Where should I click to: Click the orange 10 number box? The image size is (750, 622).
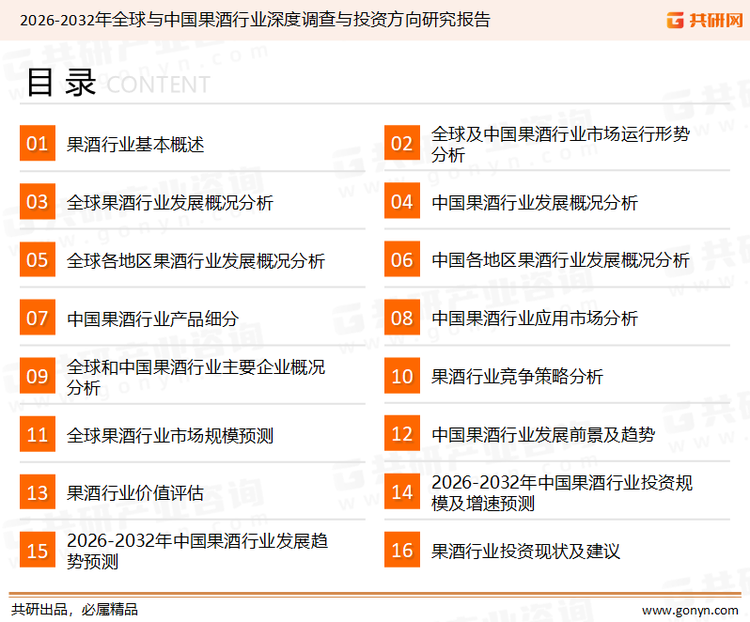point(402,376)
